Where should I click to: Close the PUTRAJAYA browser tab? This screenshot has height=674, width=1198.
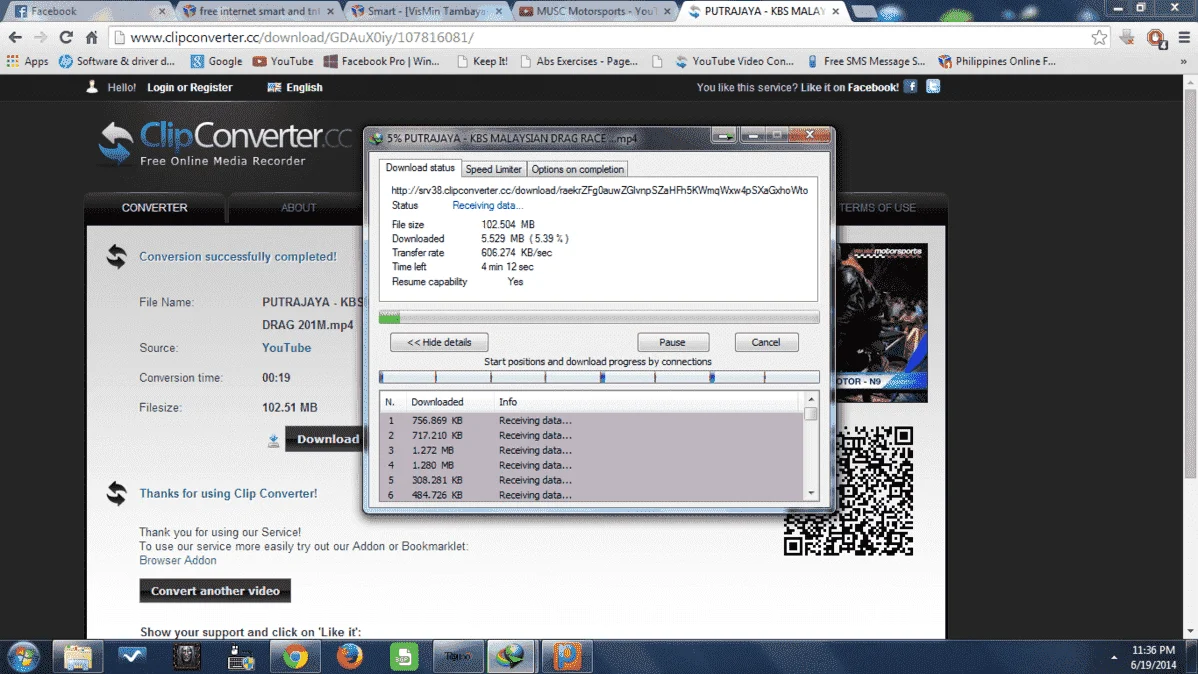[x=835, y=11]
